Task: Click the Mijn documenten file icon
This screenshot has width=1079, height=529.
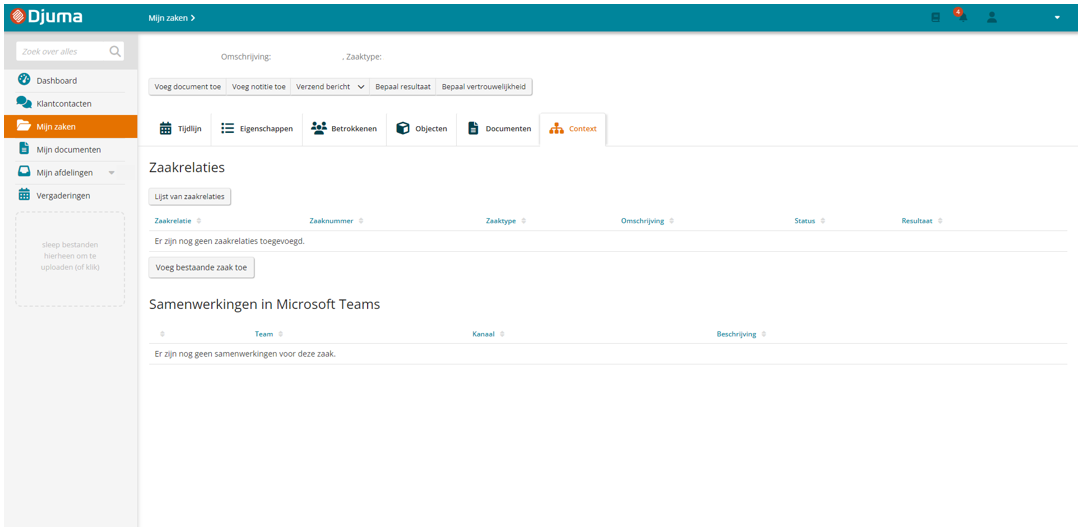Action: pos(24,149)
